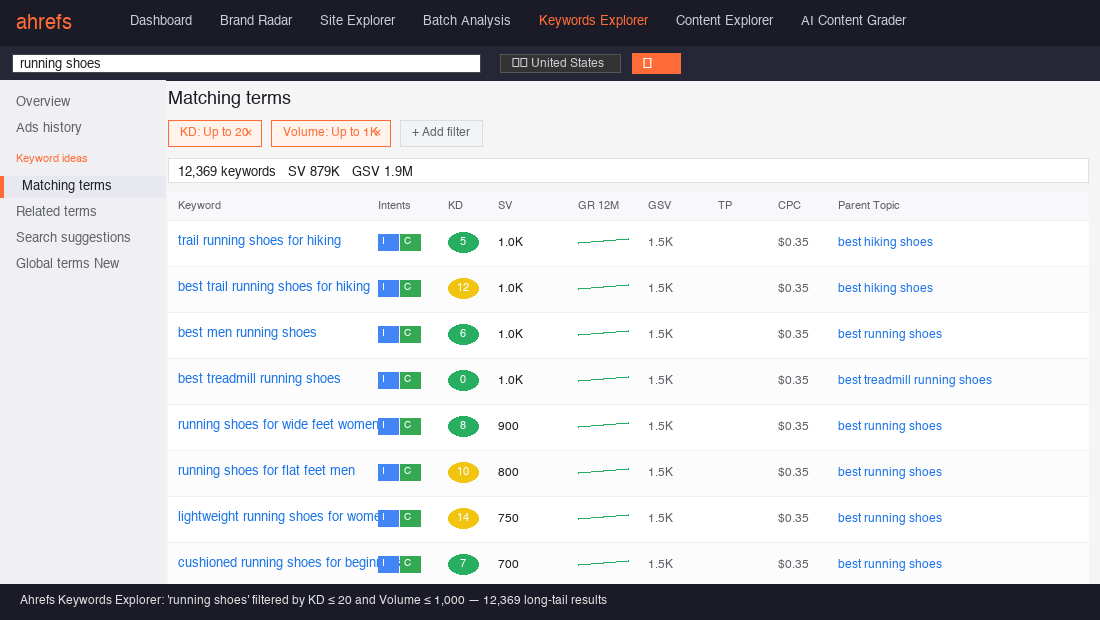The height and width of the screenshot is (620, 1100).
Task: Open the Dashboard menu item
Action: coord(161,20)
